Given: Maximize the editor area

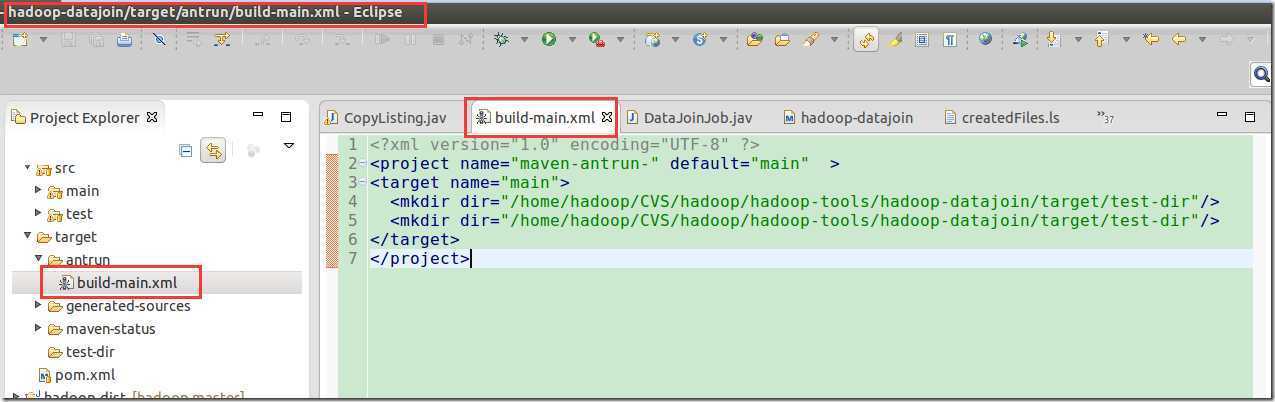Looking at the screenshot, I should pos(1250,117).
